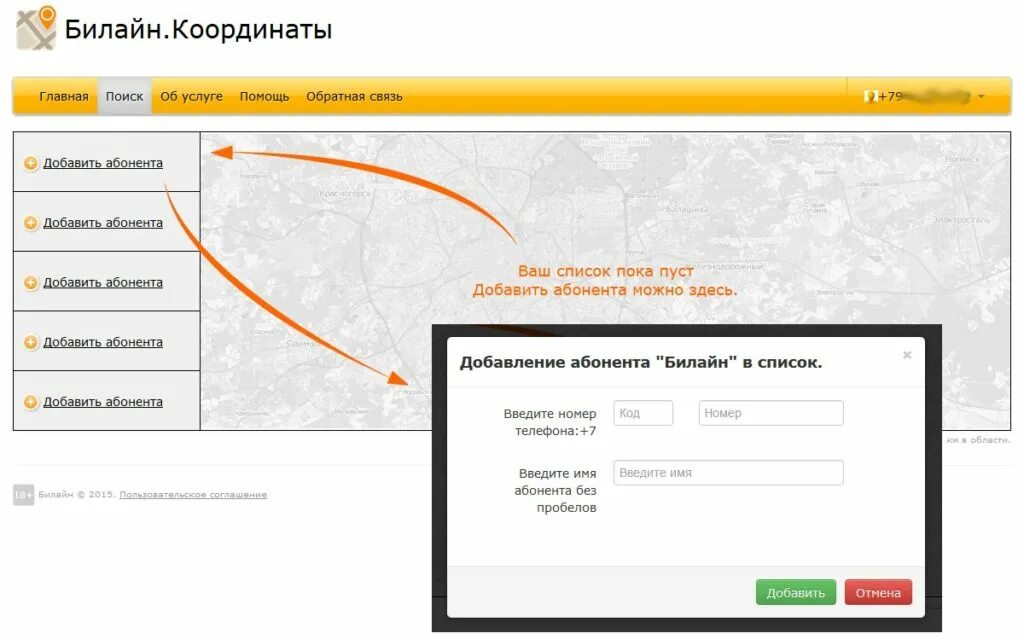This screenshot has height=639, width=1024.
Task: Open the Помощь page
Action: (x=263, y=97)
